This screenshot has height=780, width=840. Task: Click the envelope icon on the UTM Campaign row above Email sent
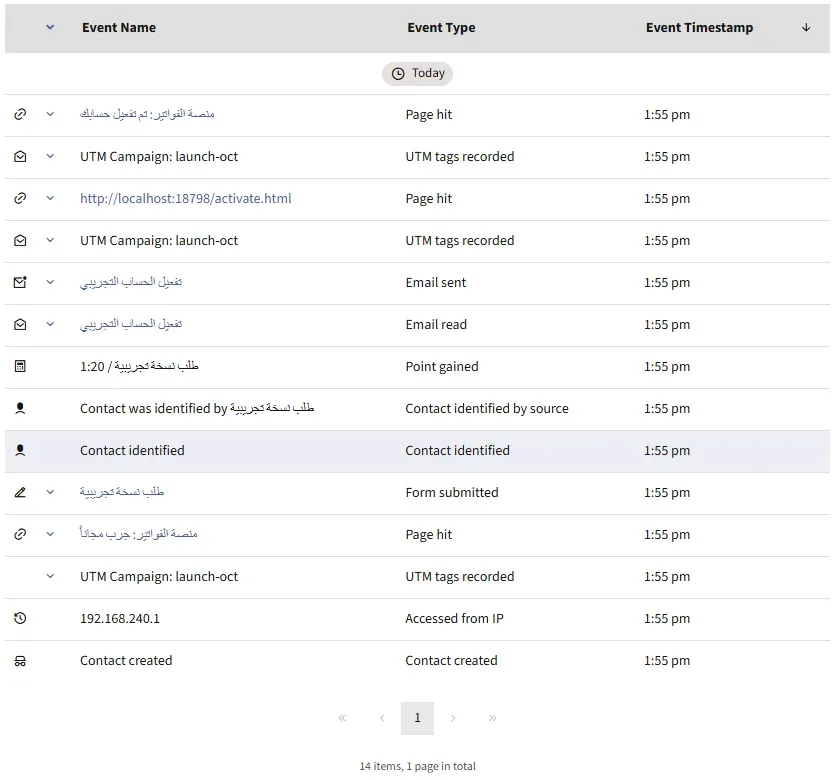pyautogui.click(x=20, y=241)
